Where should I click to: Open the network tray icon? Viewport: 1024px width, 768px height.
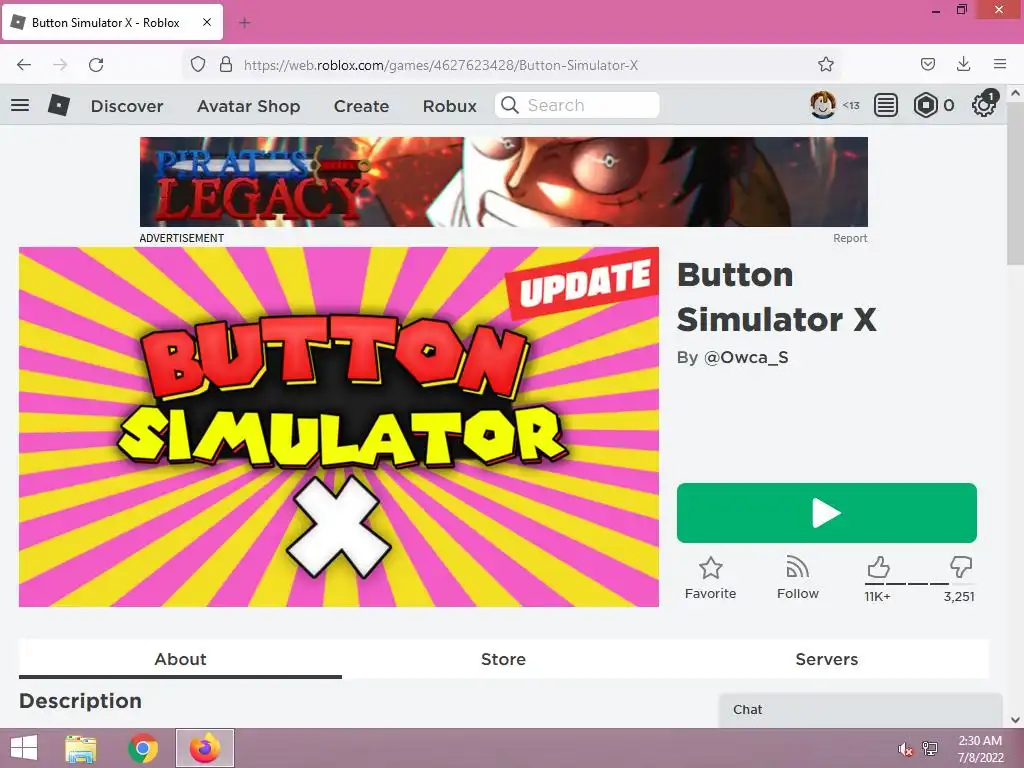pyautogui.click(x=930, y=748)
